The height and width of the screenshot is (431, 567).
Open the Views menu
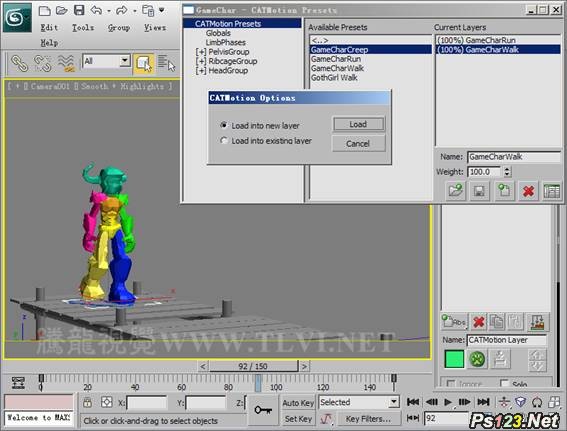(155, 27)
